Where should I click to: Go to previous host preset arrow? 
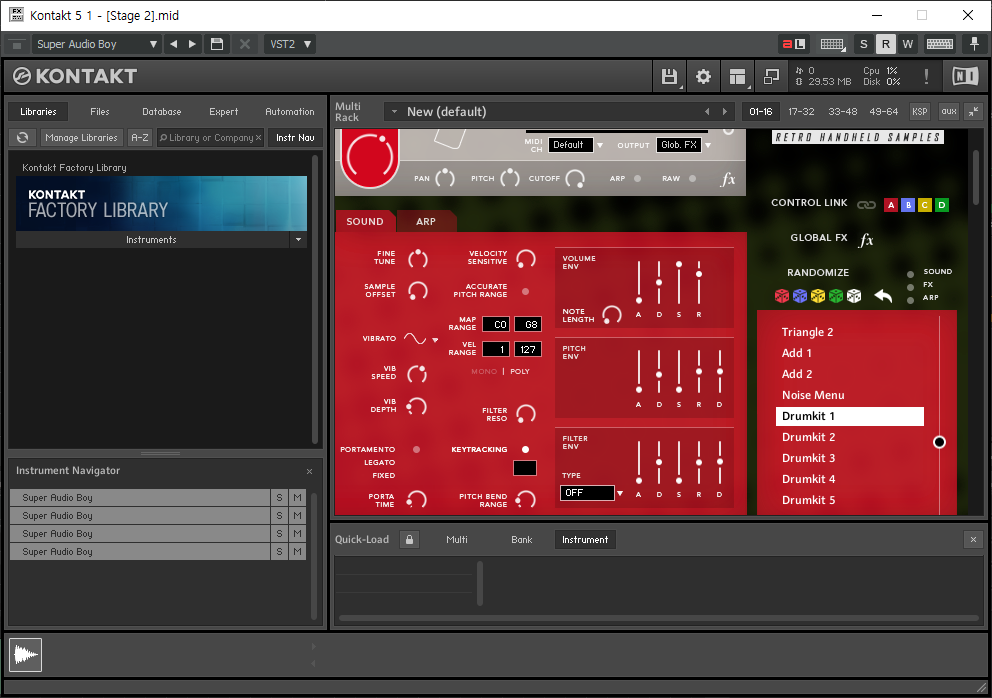[173, 44]
